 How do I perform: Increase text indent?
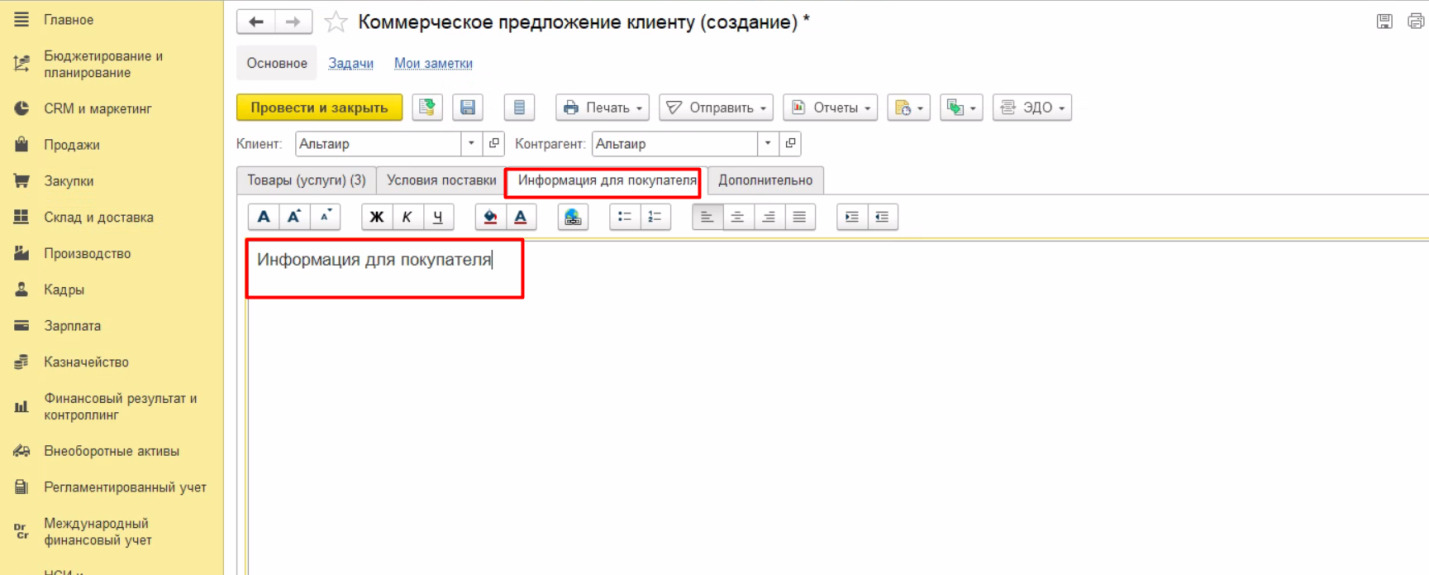pos(852,217)
